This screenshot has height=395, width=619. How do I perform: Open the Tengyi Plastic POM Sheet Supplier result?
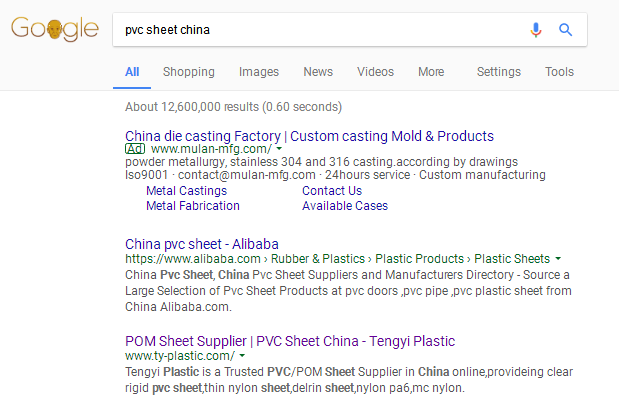coord(290,341)
